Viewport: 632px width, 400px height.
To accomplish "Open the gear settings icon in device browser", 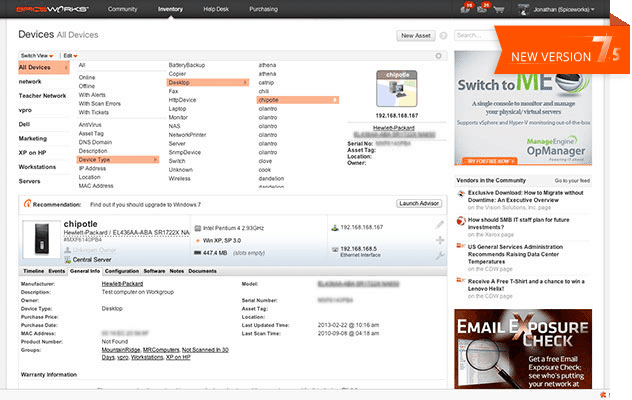I will (x=439, y=56).
